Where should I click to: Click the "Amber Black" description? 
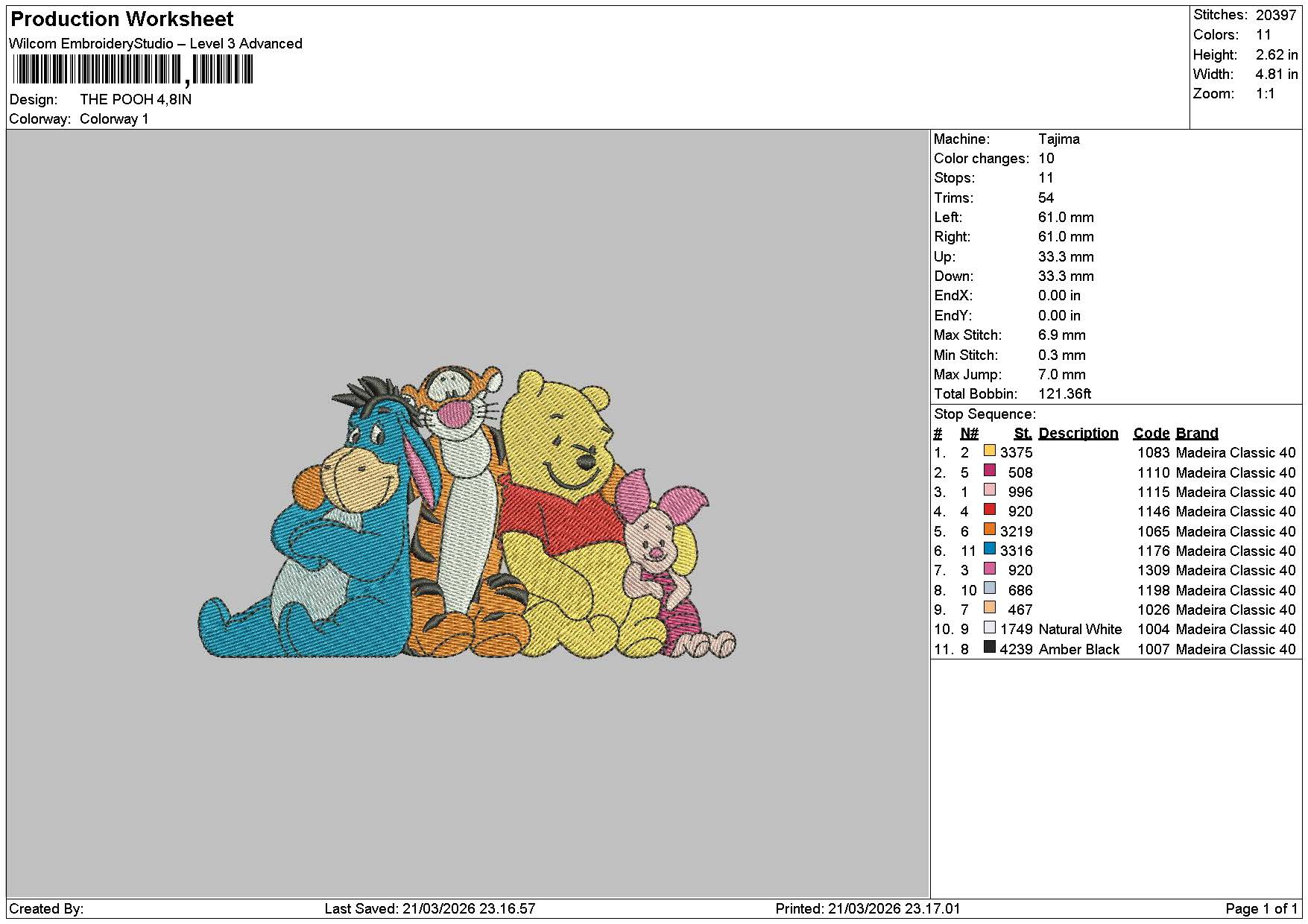pyautogui.click(x=1079, y=650)
